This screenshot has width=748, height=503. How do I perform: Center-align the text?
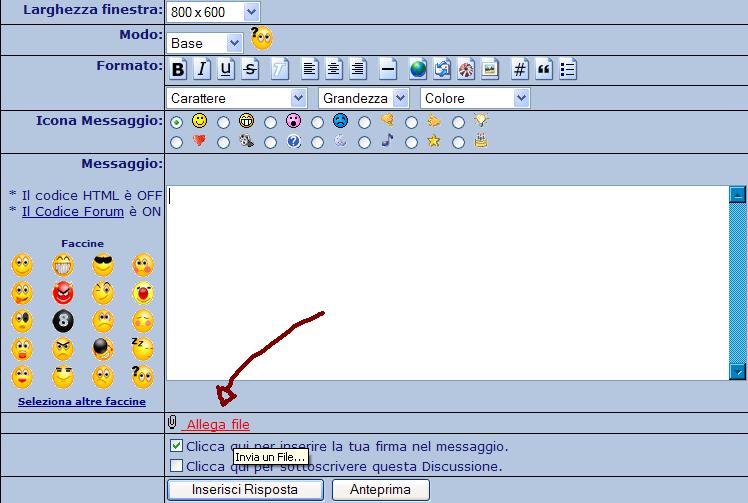[334, 69]
